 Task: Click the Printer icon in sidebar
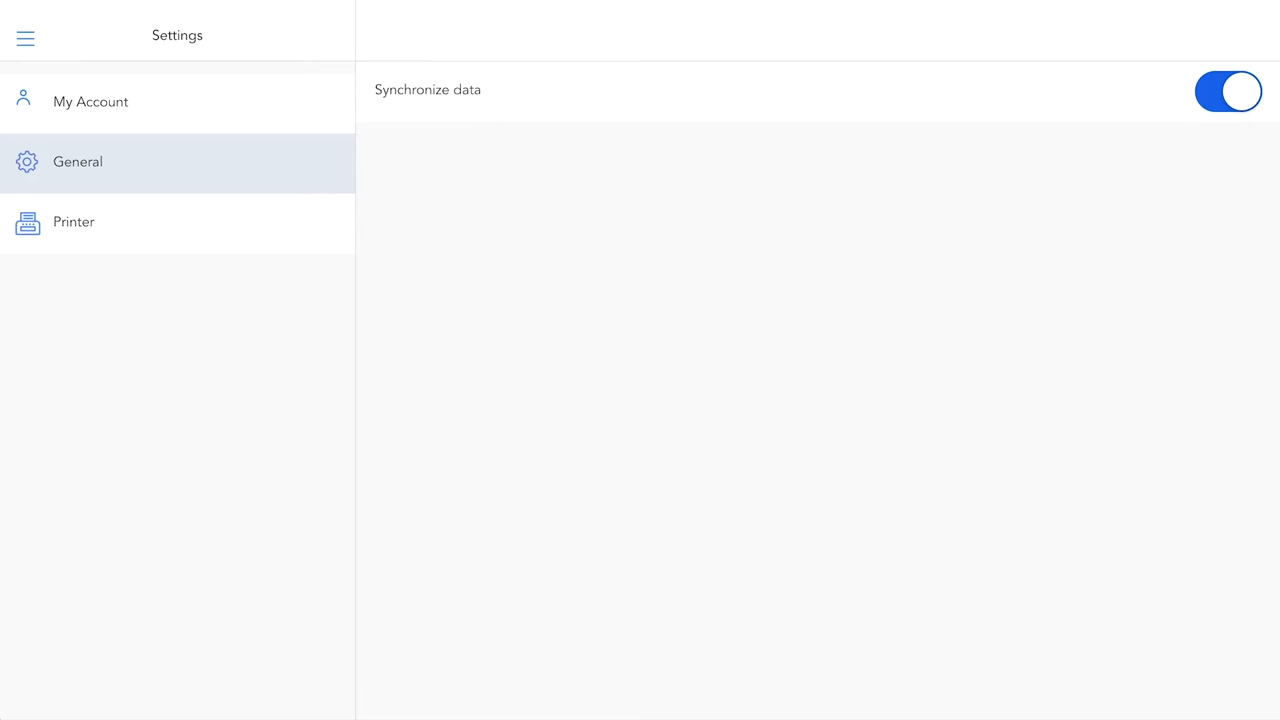[27, 223]
